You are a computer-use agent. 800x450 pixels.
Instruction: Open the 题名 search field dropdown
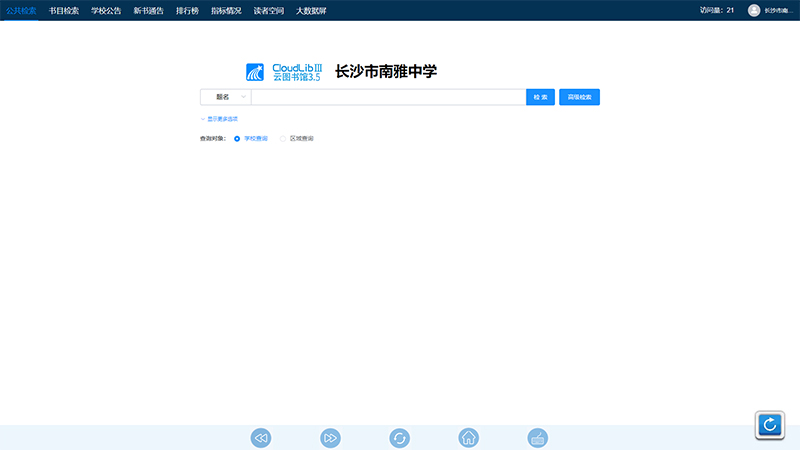(225, 97)
